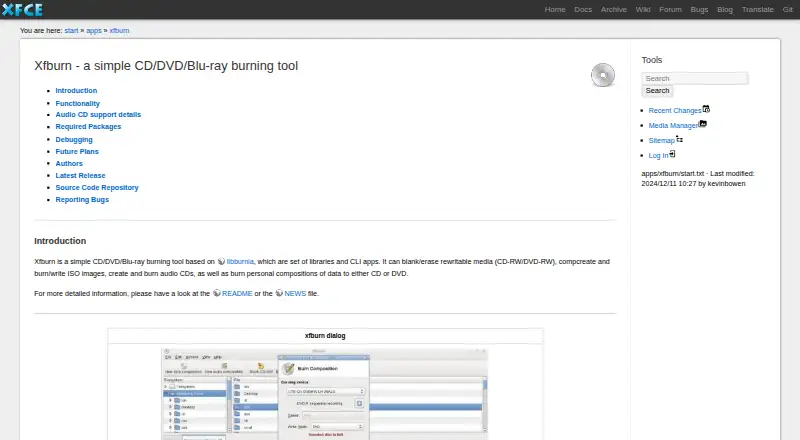The width and height of the screenshot is (800, 440).
Task: Click the Recent Changes calendar icon
Action: point(706,109)
